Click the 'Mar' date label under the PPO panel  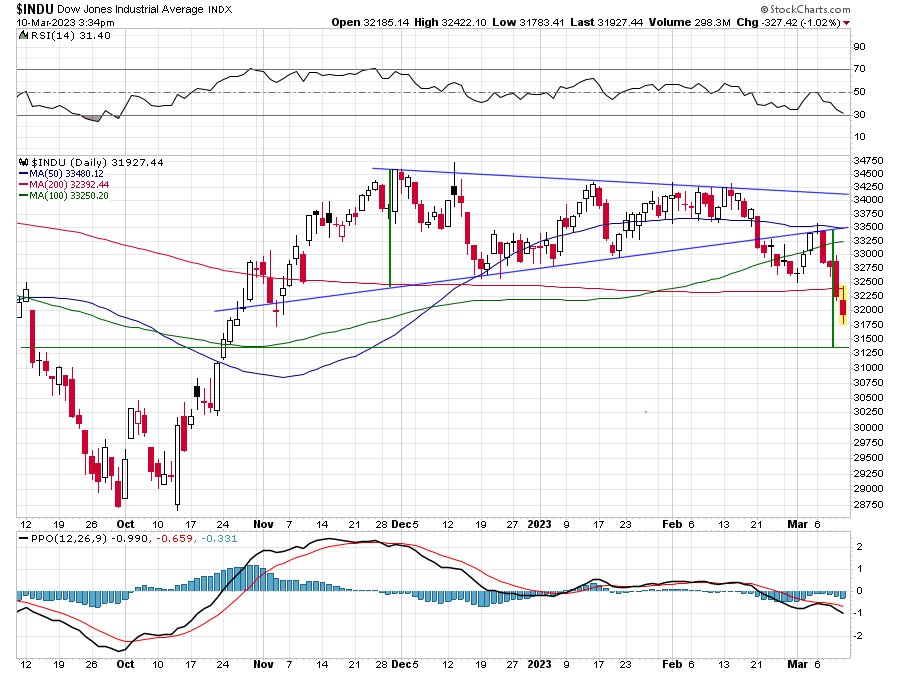pyautogui.click(x=798, y=664)
